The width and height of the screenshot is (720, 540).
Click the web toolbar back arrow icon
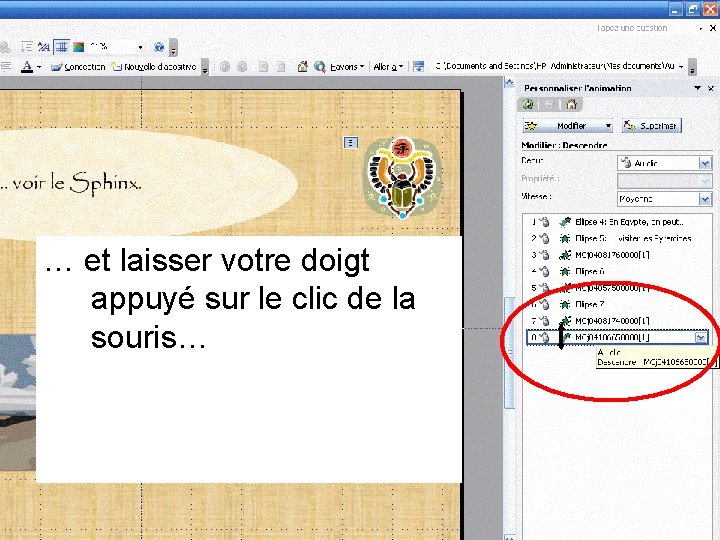[x=225, y=67]
